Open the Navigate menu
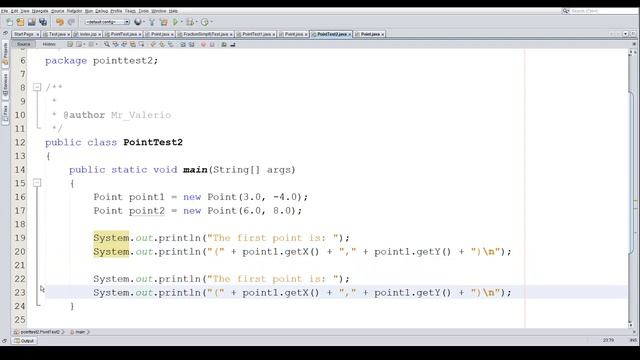This screenshot has height=360, width=640. click(40, 11)
